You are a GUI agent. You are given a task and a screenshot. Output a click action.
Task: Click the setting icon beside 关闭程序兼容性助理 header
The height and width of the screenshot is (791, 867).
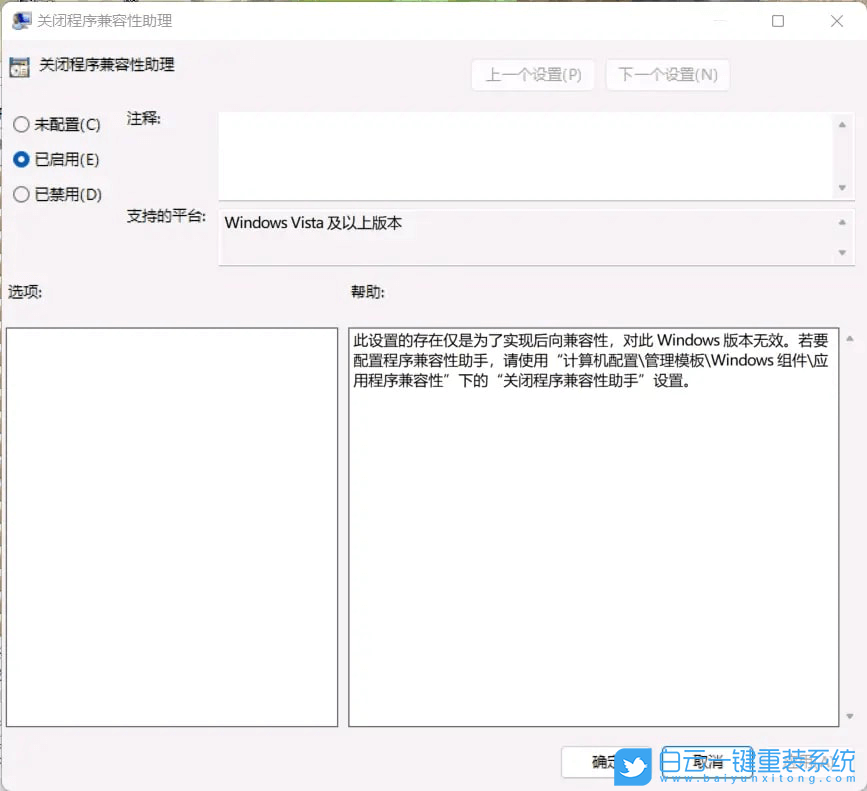coord(20,66)
